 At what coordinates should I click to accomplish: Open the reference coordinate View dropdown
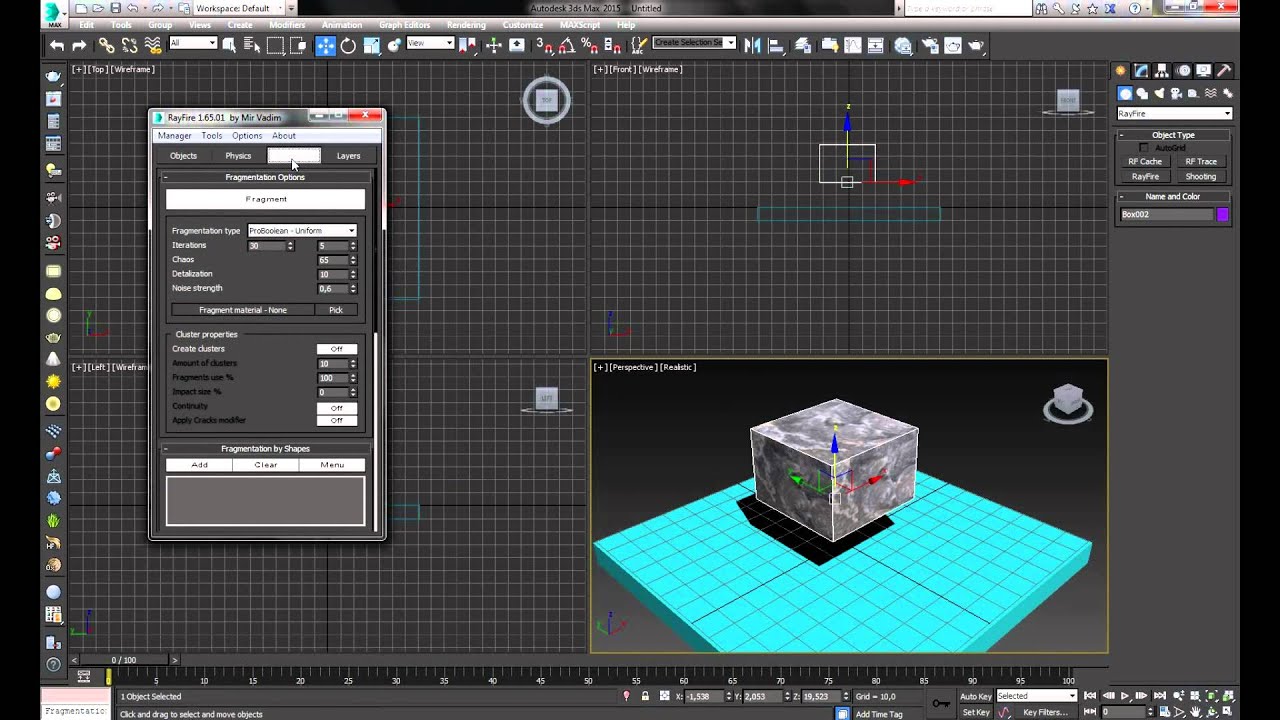[x=430, y=43]
